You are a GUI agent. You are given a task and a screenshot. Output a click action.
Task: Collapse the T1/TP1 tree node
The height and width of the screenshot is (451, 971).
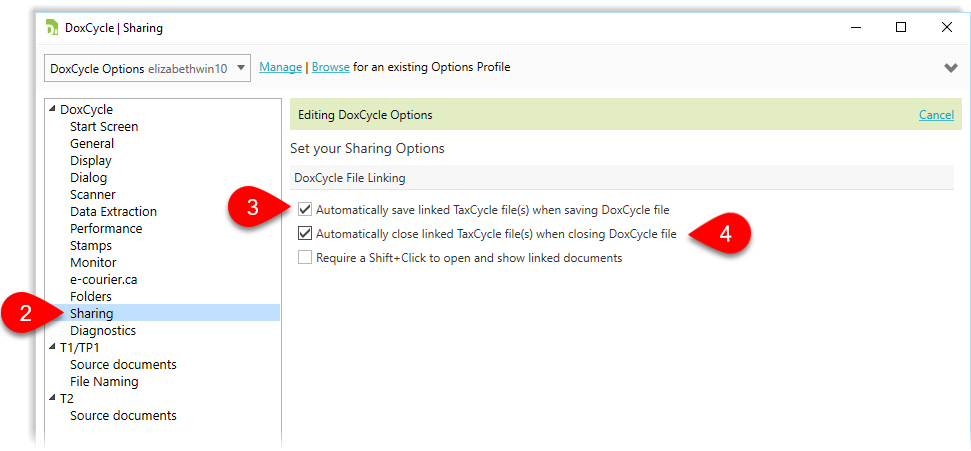coord(52,347)
